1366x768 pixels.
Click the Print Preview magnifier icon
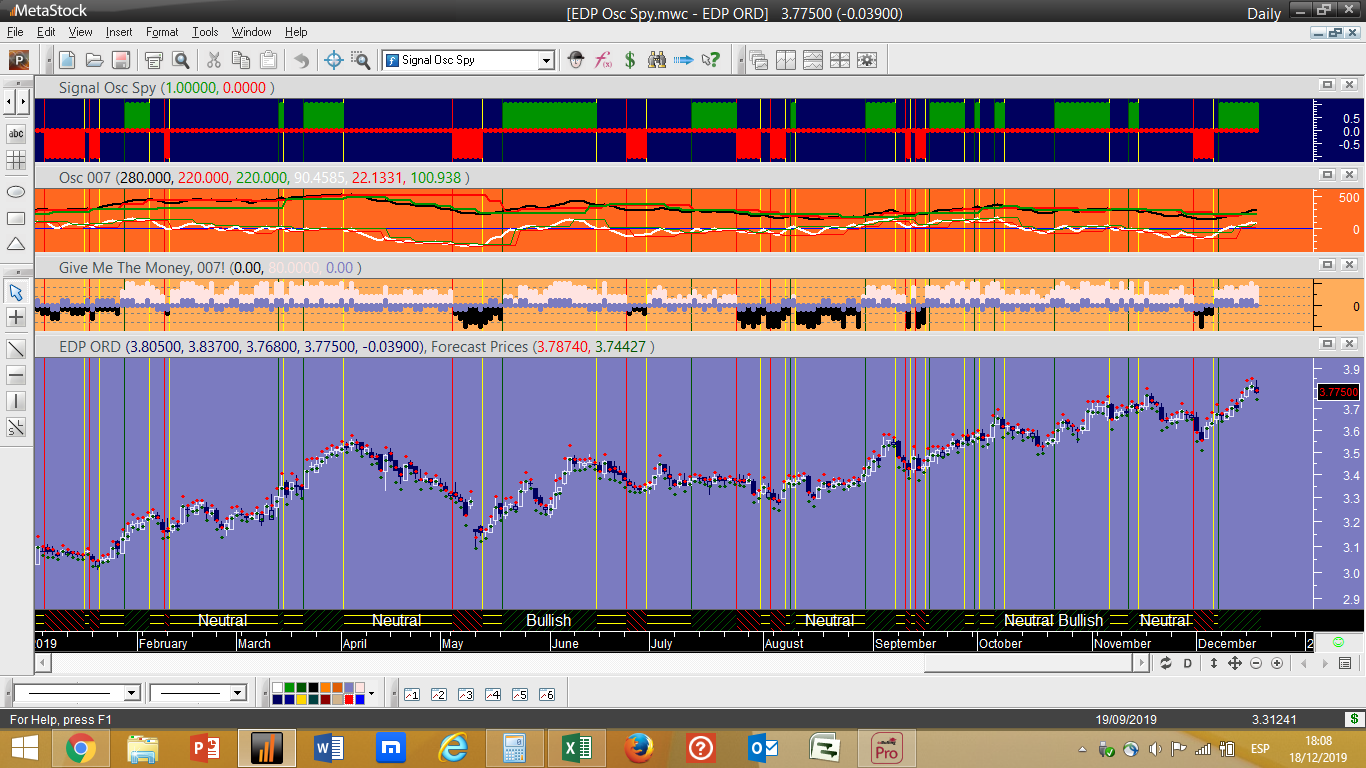181,60
